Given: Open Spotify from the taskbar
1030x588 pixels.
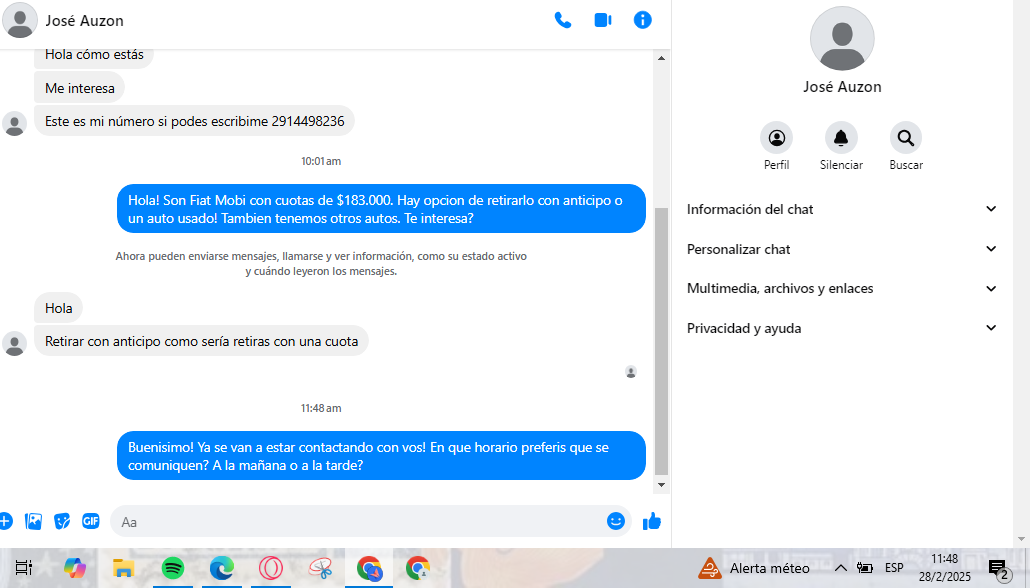Looking at the screenshot, I should coord(173,568).
